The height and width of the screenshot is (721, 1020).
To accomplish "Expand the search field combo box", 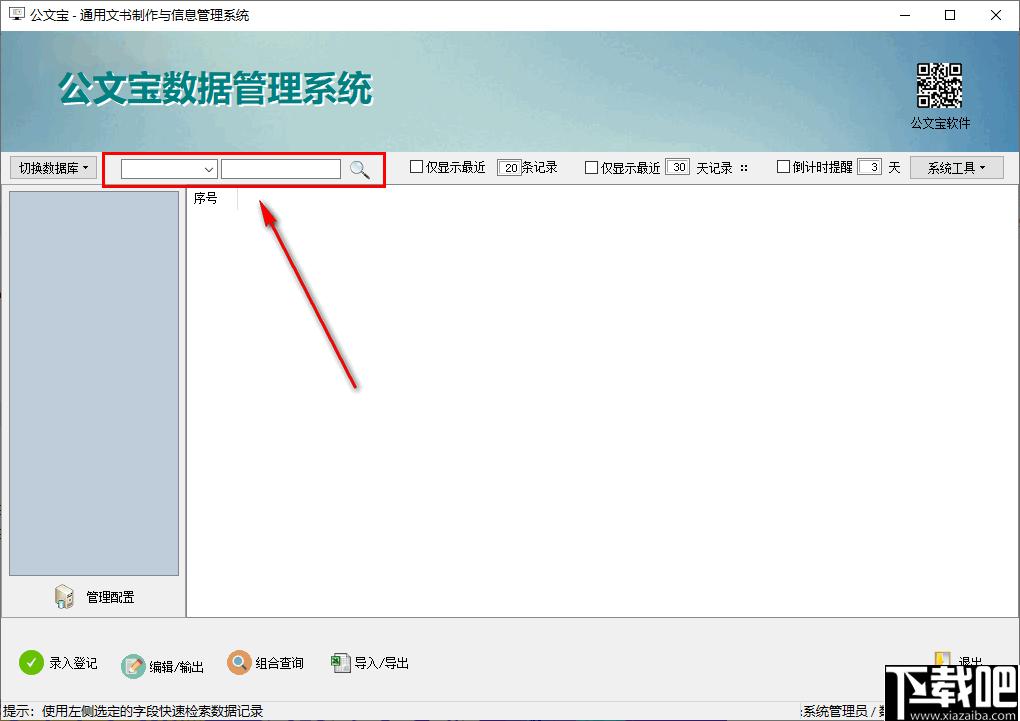I will coord(209,169).
